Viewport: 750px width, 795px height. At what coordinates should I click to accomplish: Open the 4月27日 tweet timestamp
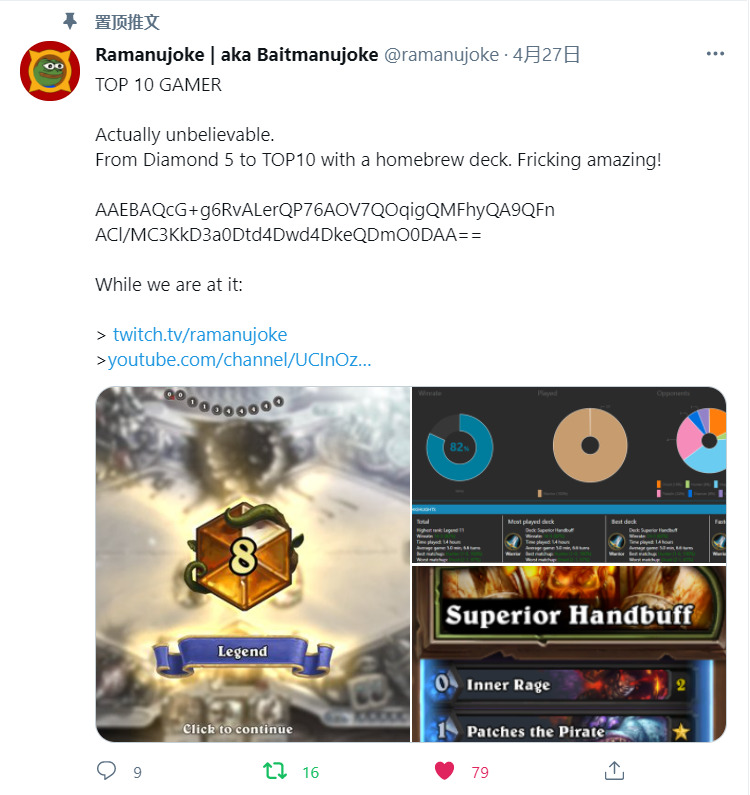pyautogui.click(x=546, y=55)
